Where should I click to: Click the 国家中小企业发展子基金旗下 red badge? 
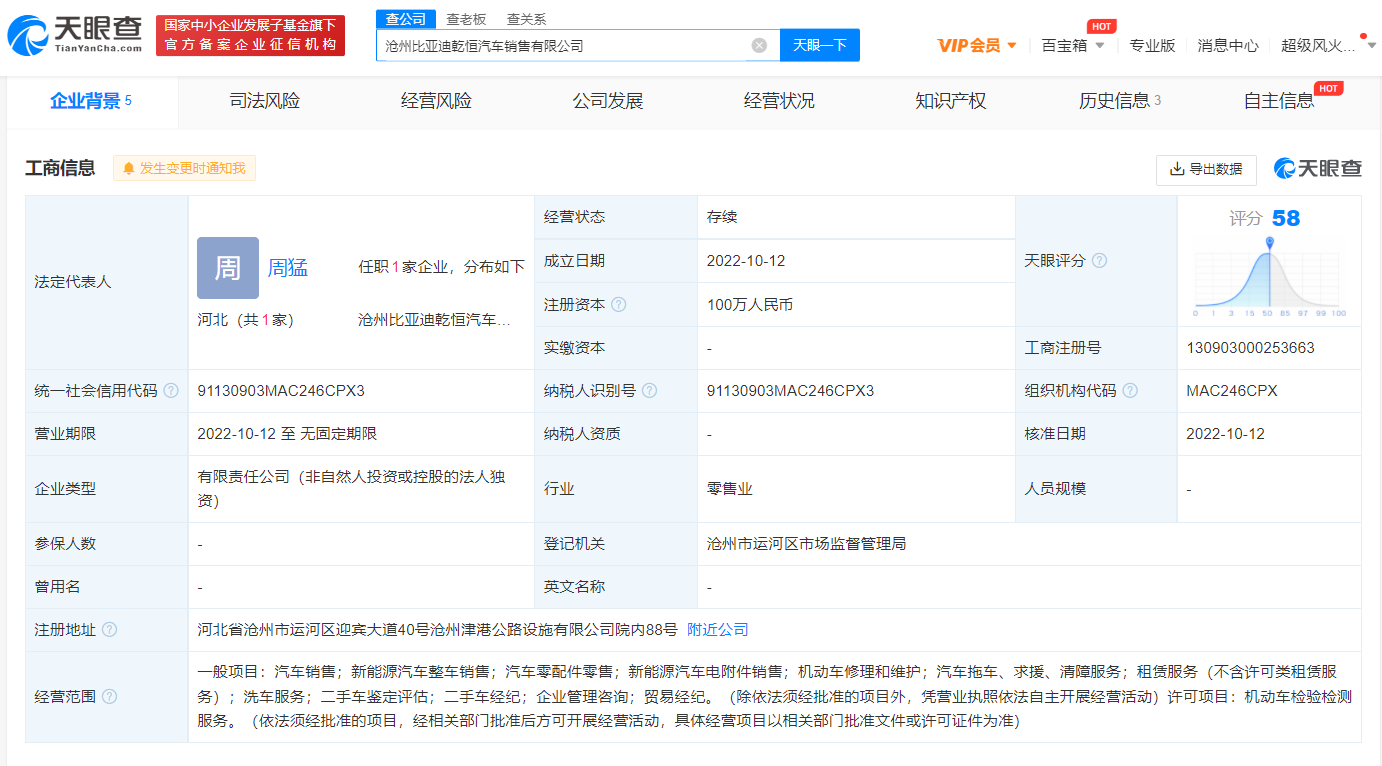[x=250, y=35]
